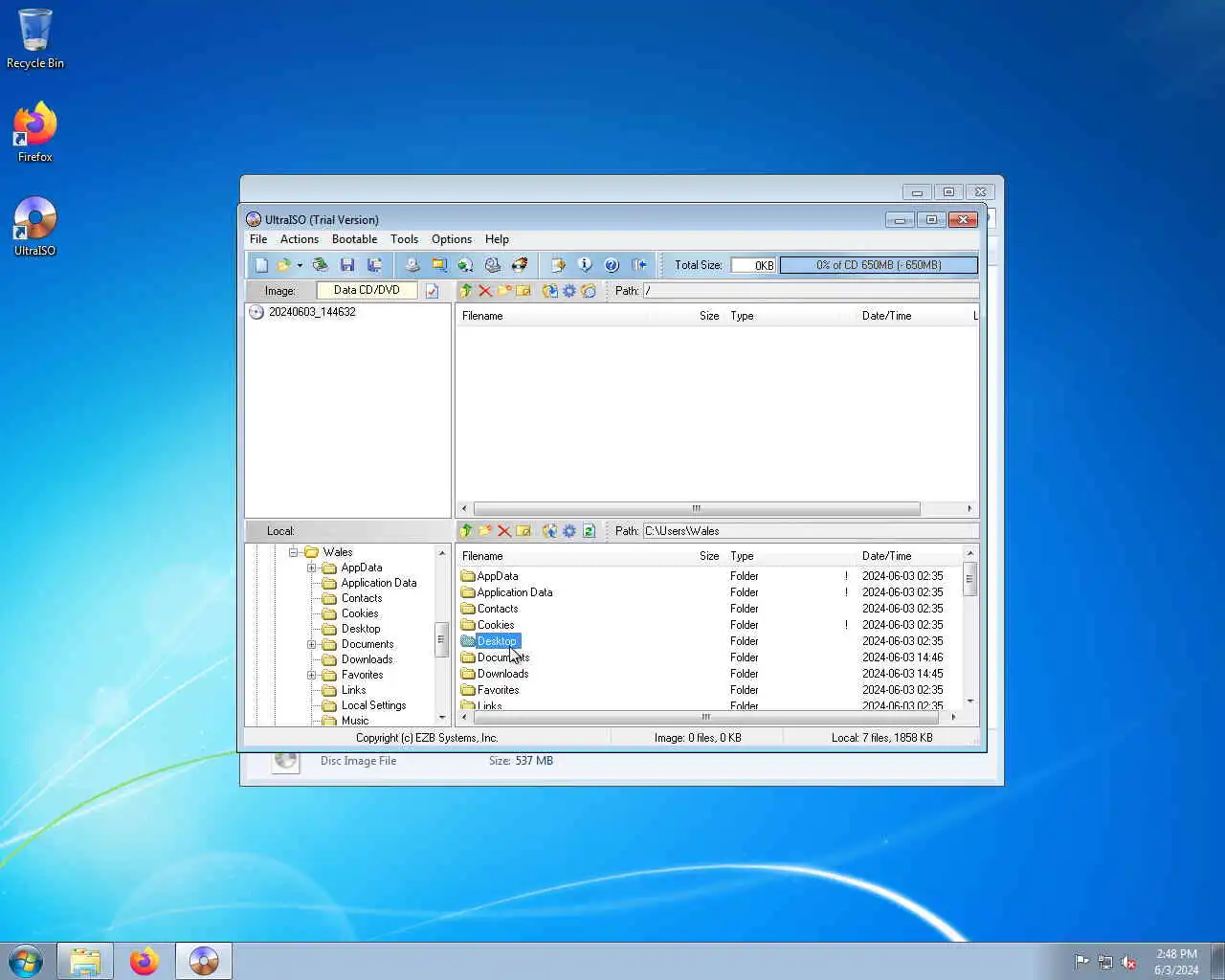Click the red X delete in Local toolbar
The height and width of the screenshot is (980, 1225).
pyautogui.click(x=504, y=531)
